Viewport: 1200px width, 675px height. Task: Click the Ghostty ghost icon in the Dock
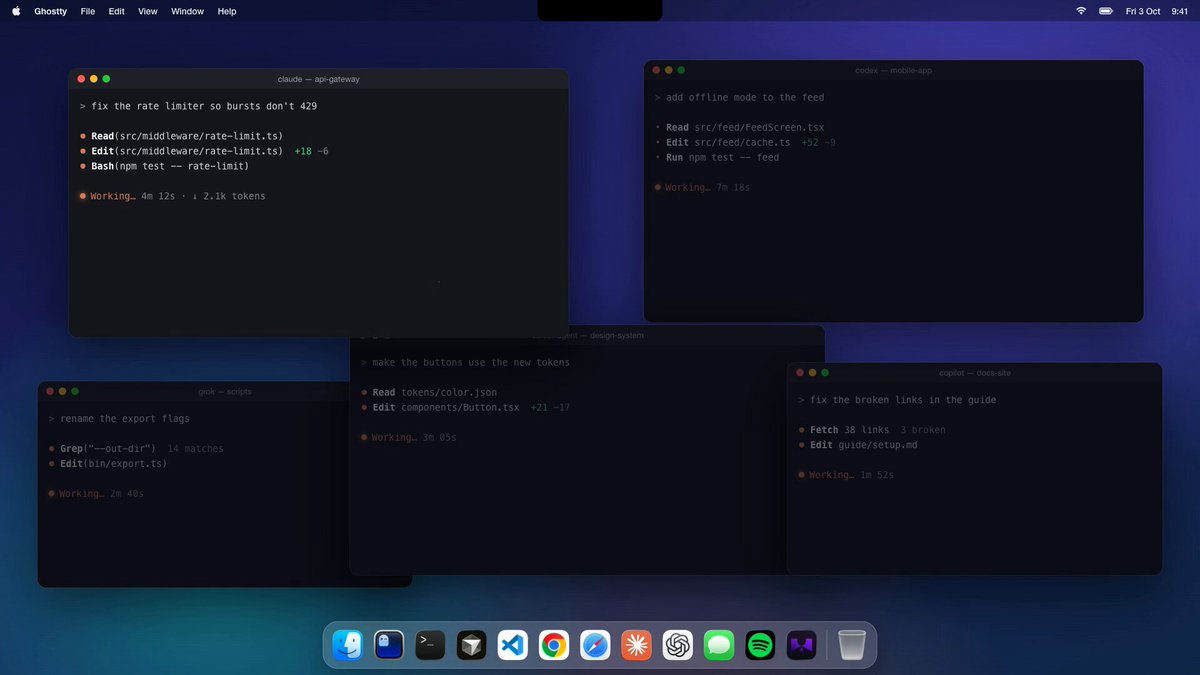tap(389, 645)
